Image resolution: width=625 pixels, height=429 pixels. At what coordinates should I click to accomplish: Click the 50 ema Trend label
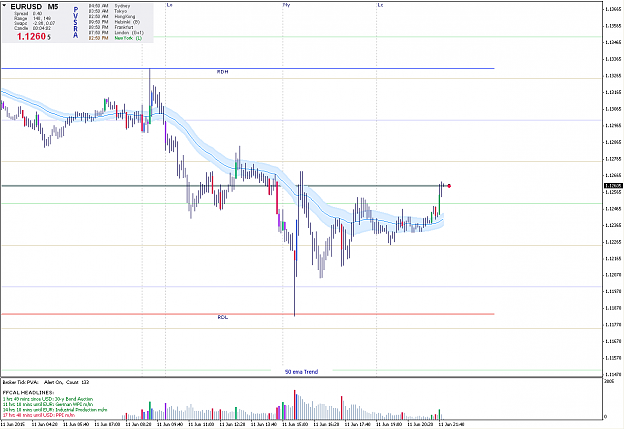301,372
